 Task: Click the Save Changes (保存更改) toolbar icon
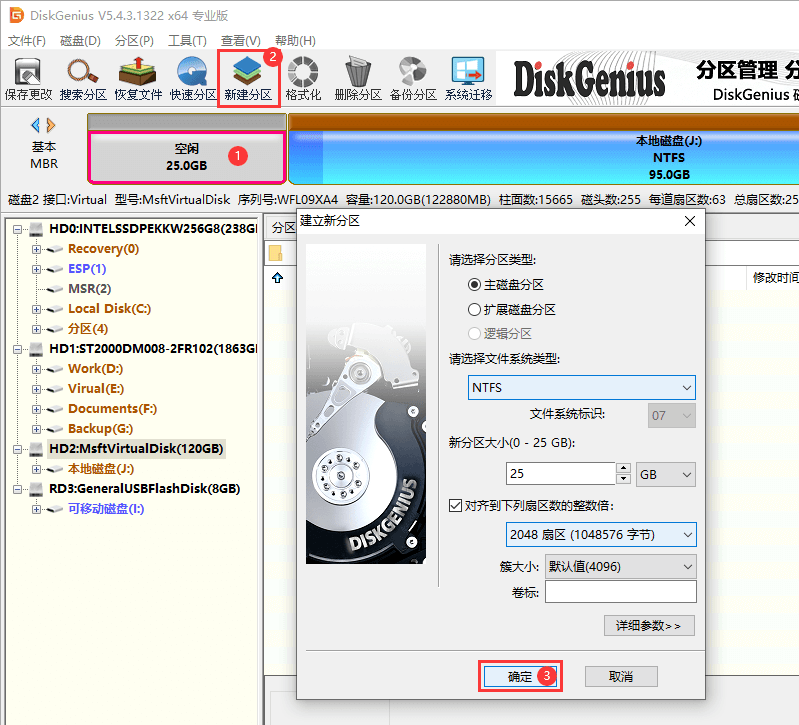pos(28,78)
